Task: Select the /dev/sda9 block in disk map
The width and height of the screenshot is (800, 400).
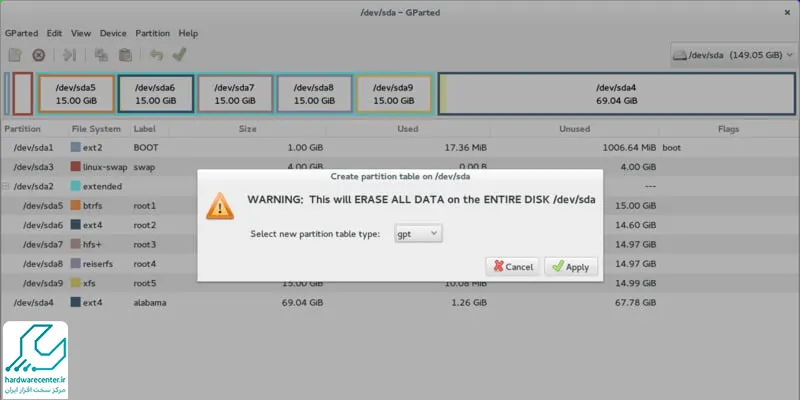Action: point(393,94)
